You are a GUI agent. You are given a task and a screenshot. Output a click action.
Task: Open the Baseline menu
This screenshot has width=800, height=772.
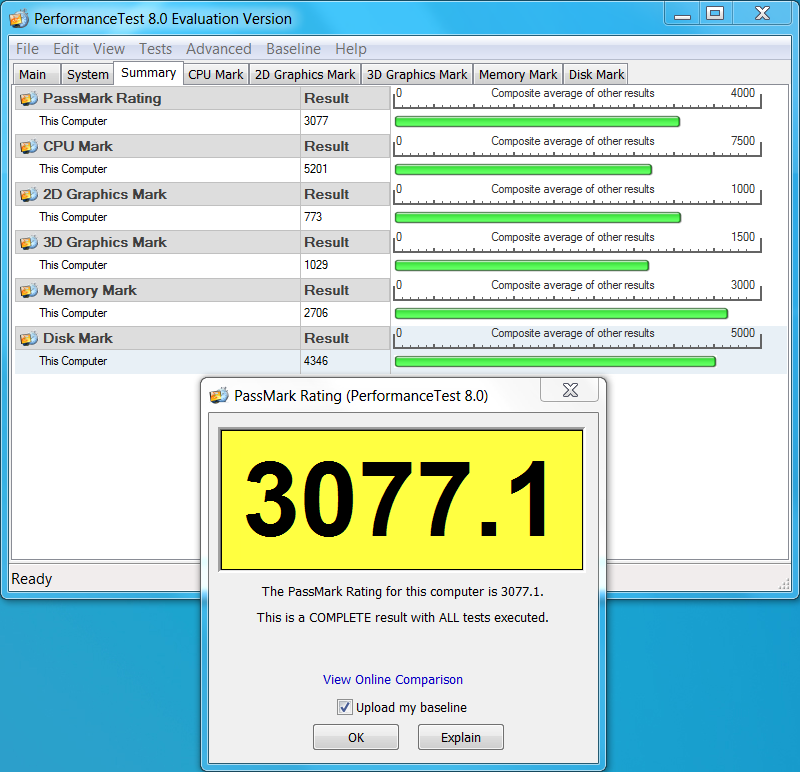293,49
